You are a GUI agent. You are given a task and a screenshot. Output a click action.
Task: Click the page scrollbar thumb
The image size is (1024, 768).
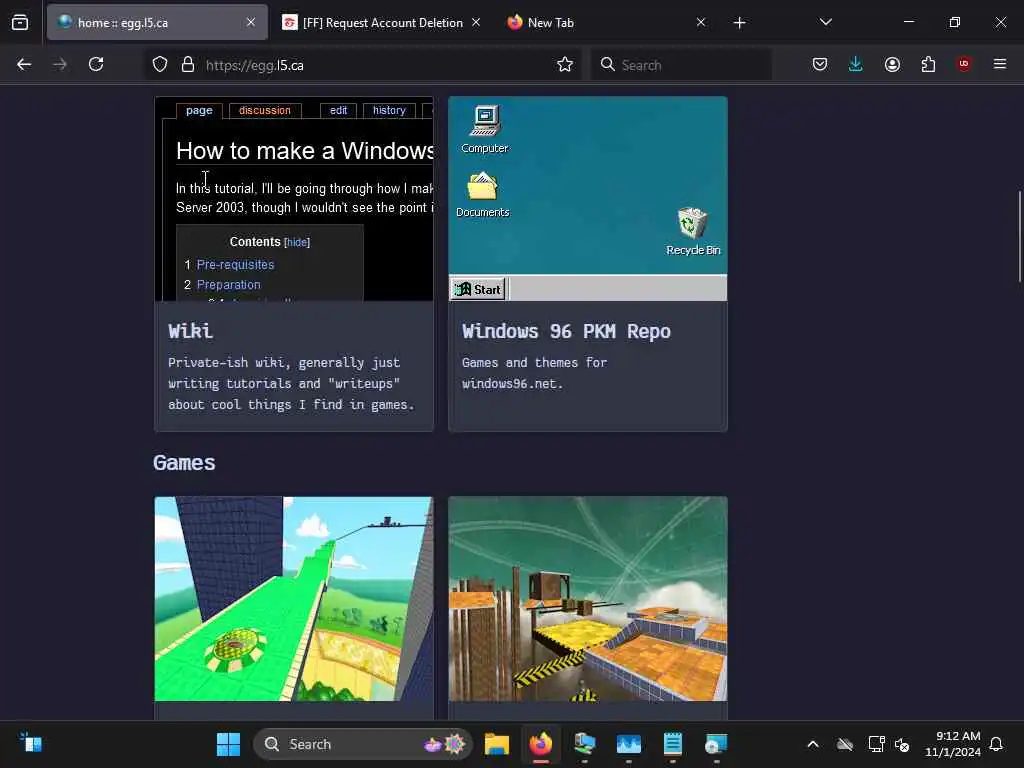(1019, 236)
